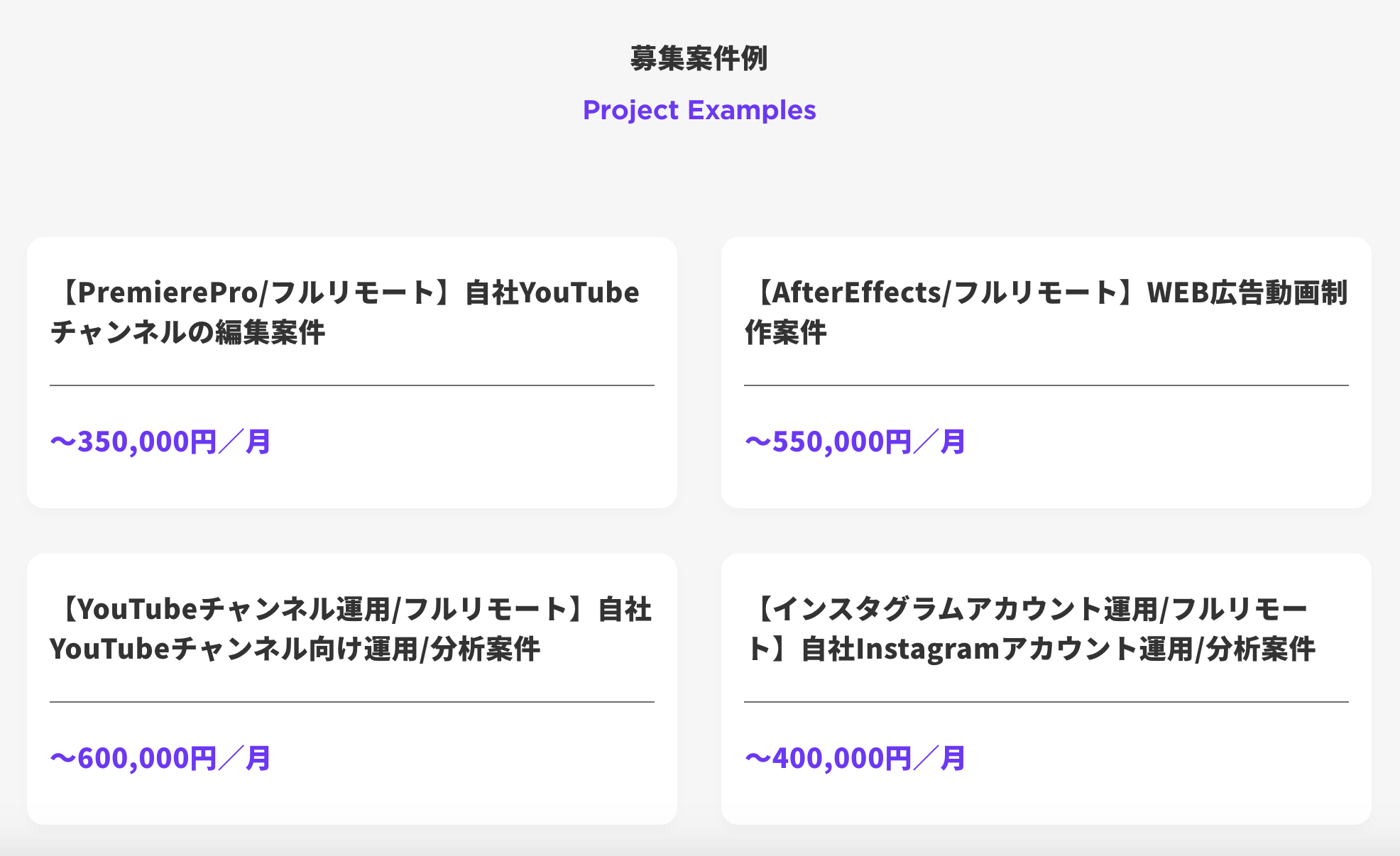Click the 〜350,000円/月 price text
Viewport: 1400px width, 856px height.
pos(160,441)
